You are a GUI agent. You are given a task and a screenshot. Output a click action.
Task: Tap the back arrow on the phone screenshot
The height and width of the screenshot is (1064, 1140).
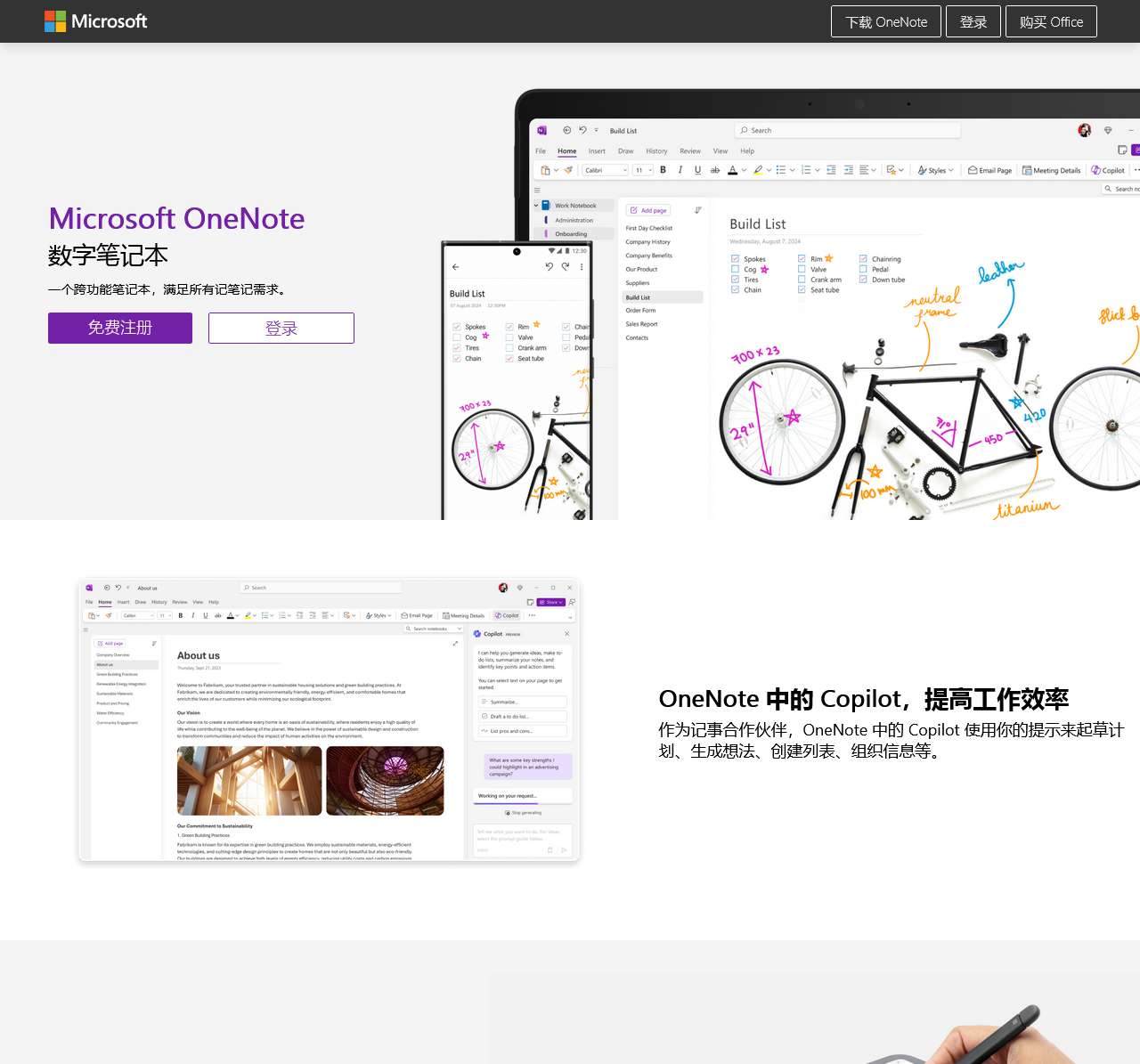pyautogui.click(x=456, y=267)
